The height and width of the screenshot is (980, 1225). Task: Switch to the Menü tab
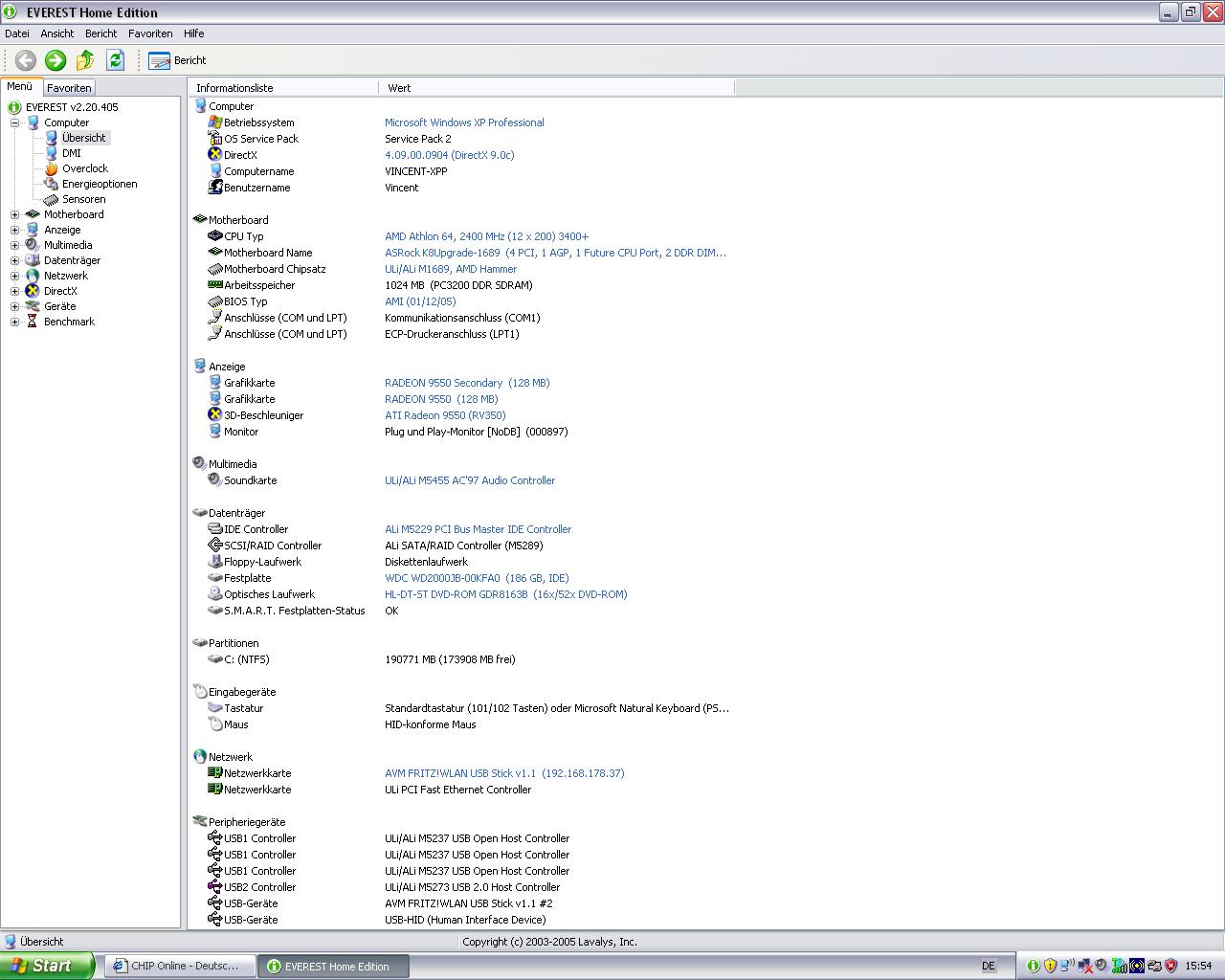[20, 86]
